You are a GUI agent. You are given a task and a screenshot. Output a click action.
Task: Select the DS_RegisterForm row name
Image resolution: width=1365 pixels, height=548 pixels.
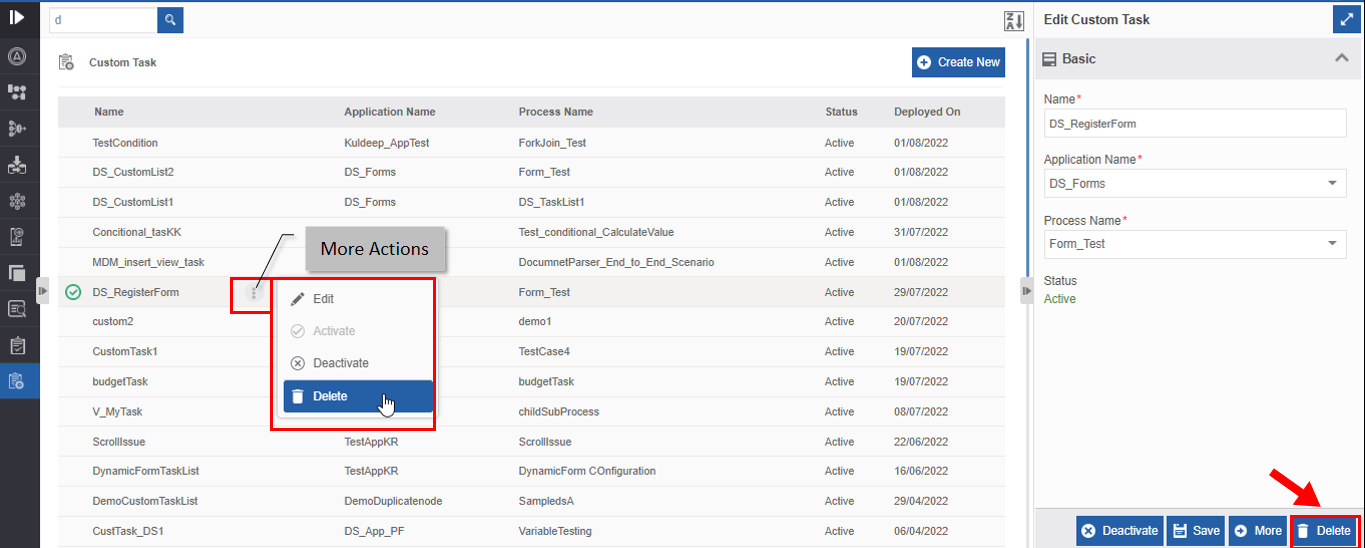135,292
